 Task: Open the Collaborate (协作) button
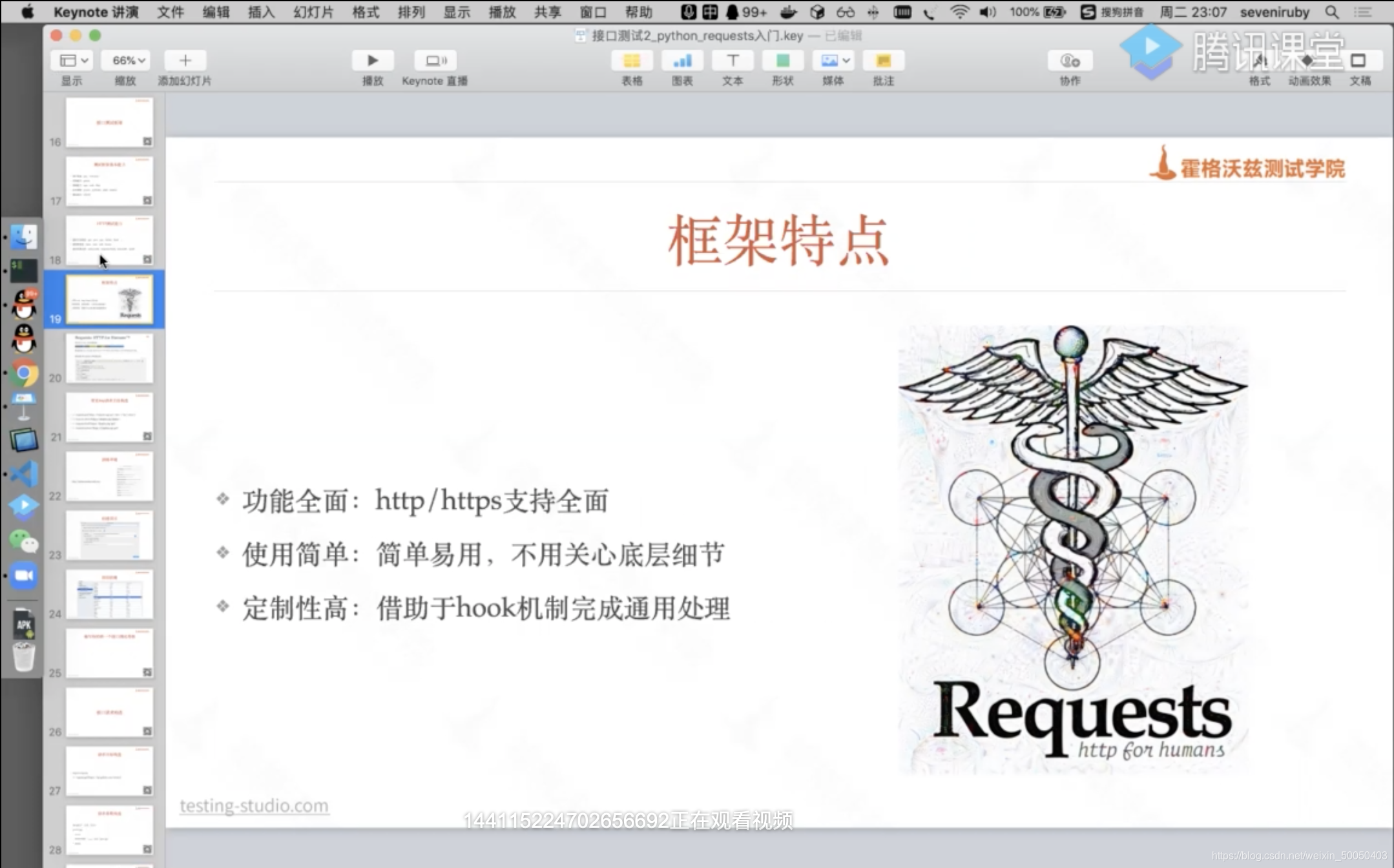[1070, 61]
